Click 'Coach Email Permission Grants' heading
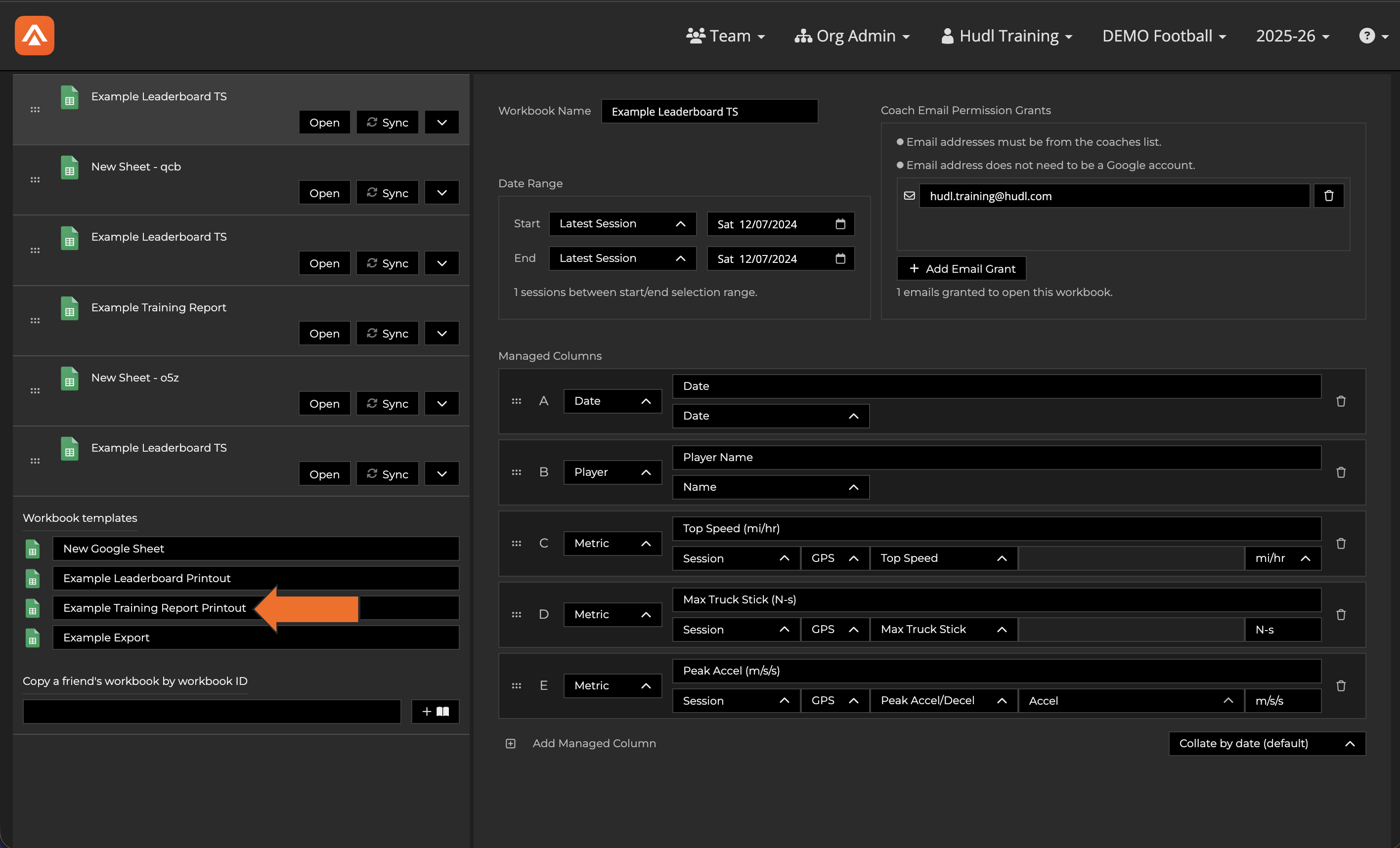The image size is (1400, 848). pyautogui.click(x=965, y=111)
